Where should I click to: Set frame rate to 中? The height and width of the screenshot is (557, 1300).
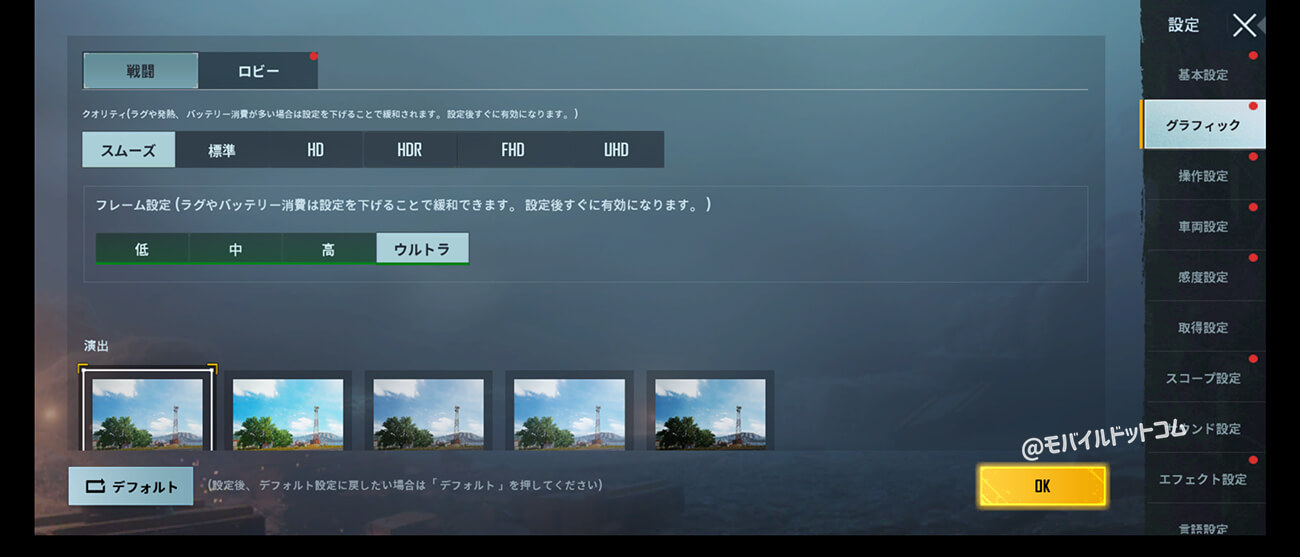(235, 249)
